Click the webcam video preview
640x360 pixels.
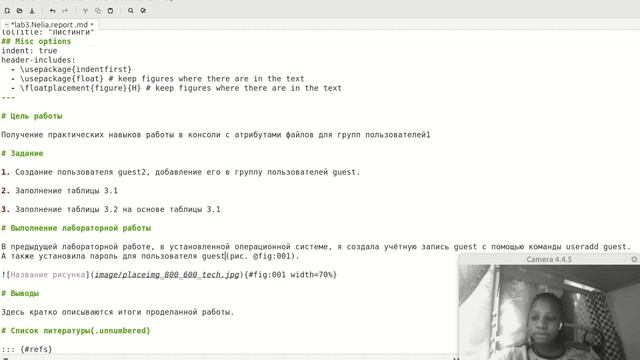click(x=549, y=312)
